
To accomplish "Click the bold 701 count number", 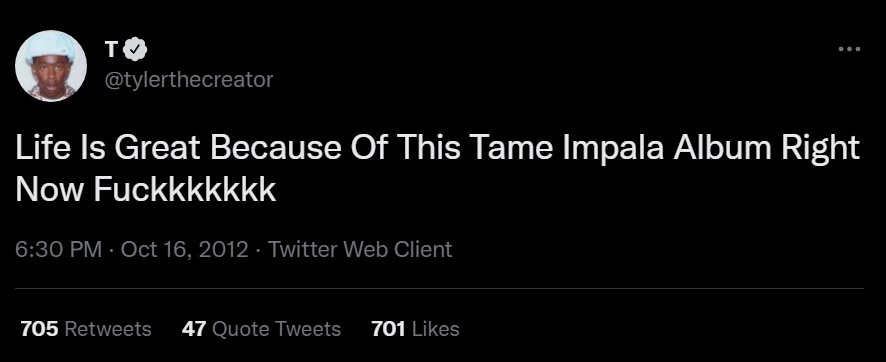I will (388, 329).
